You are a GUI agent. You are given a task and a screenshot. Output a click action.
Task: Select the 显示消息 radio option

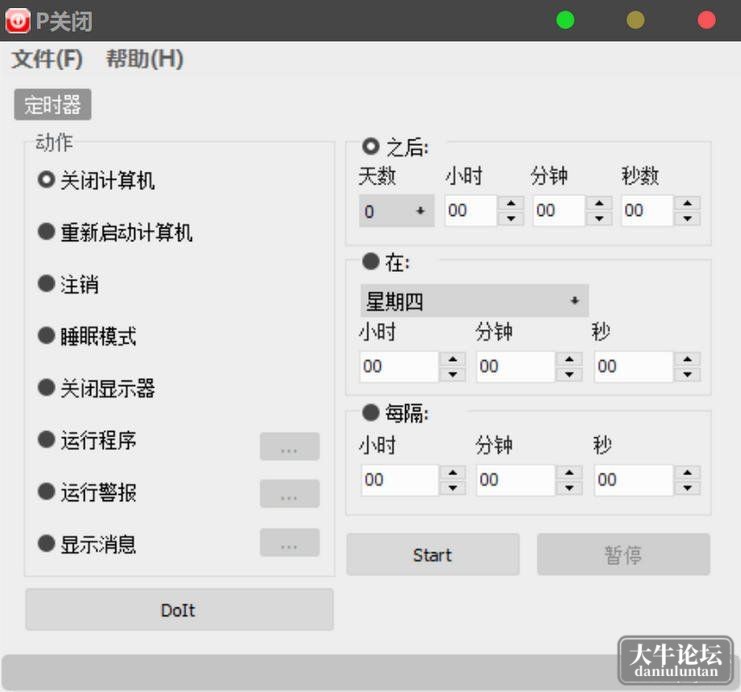87,544
